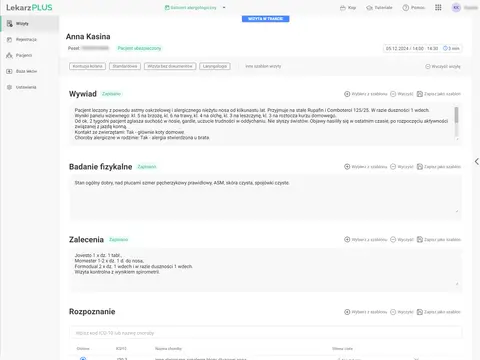Open the Wizyty section in sidebar
This screenshot has height=360, width=480.
tap(29, 24)
